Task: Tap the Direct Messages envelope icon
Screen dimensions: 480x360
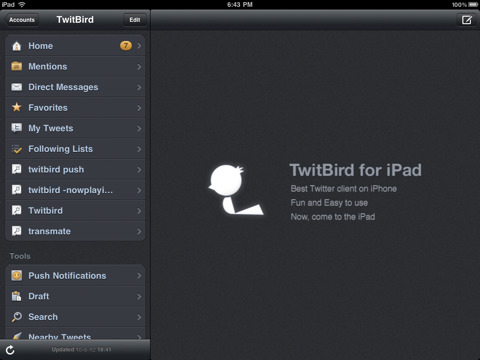Action: click(16, 87)
